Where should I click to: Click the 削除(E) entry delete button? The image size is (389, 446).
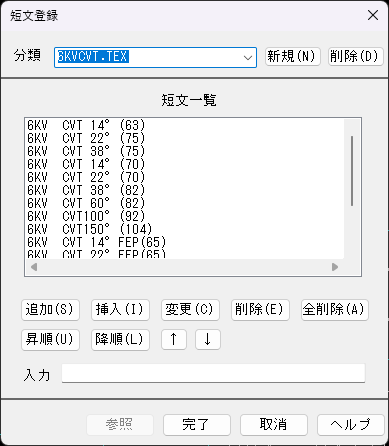point(260,310)
